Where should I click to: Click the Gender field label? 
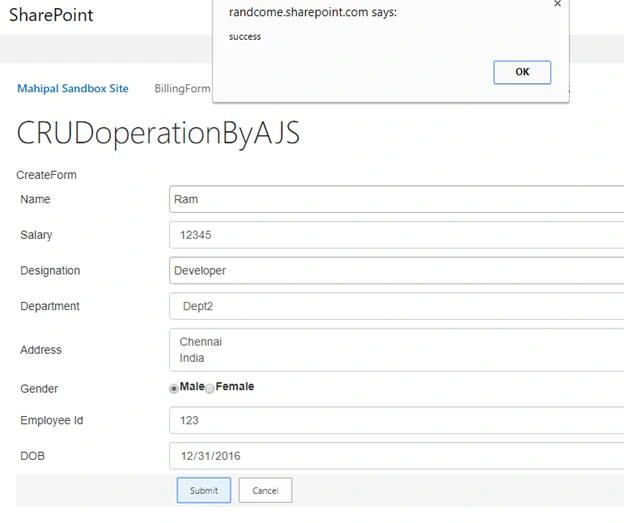(39, 388)
